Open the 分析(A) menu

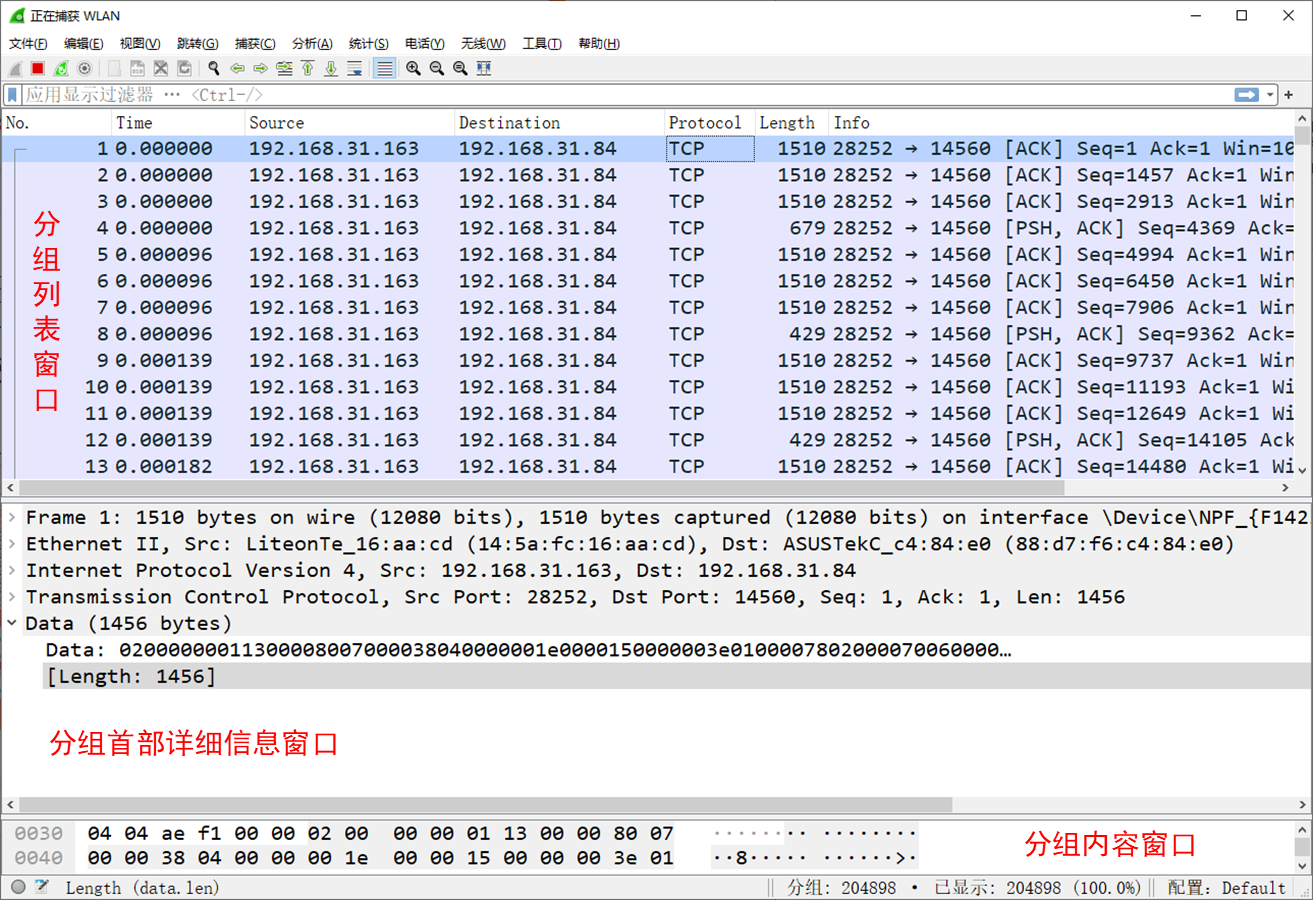pos(312,44)
